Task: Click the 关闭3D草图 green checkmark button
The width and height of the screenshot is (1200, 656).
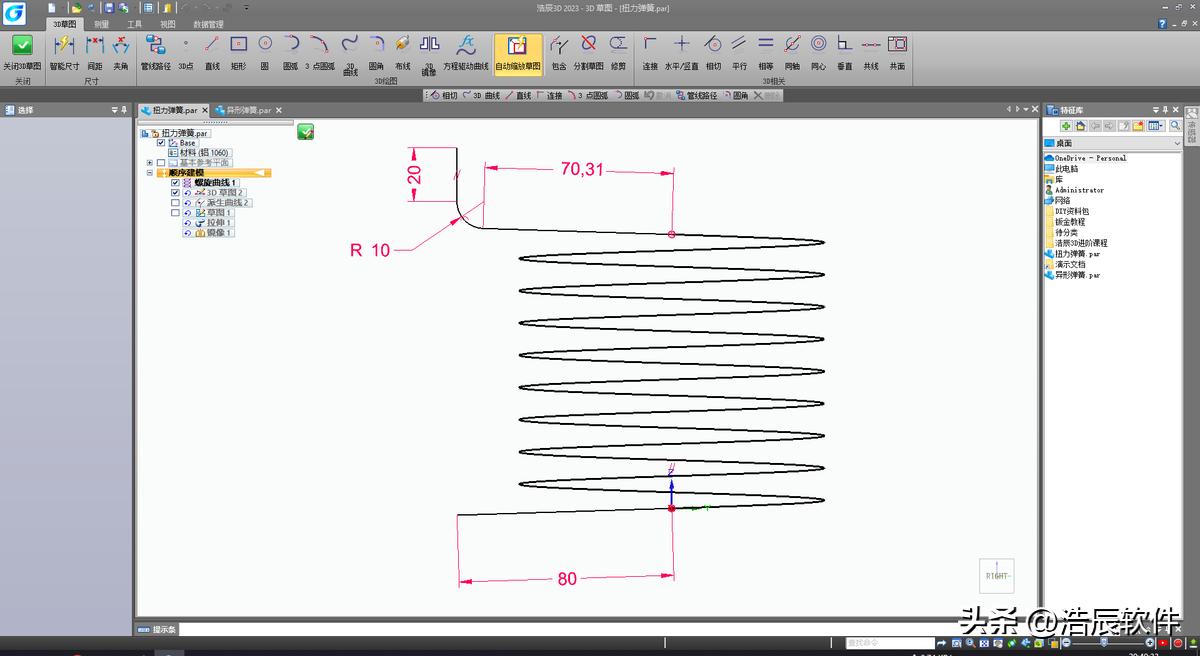Action: click(22, 52)
